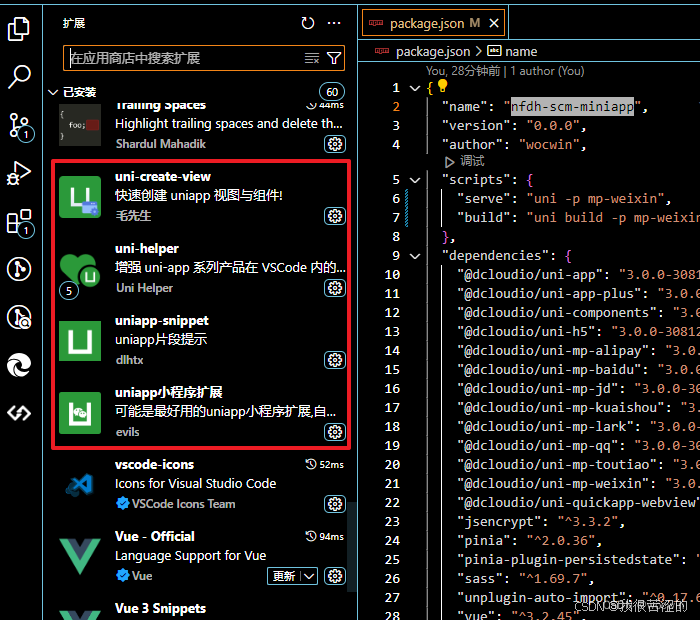Open the code-brackets arrow activity bar icon
Screen dimensions: 700x620
[19, 413]
